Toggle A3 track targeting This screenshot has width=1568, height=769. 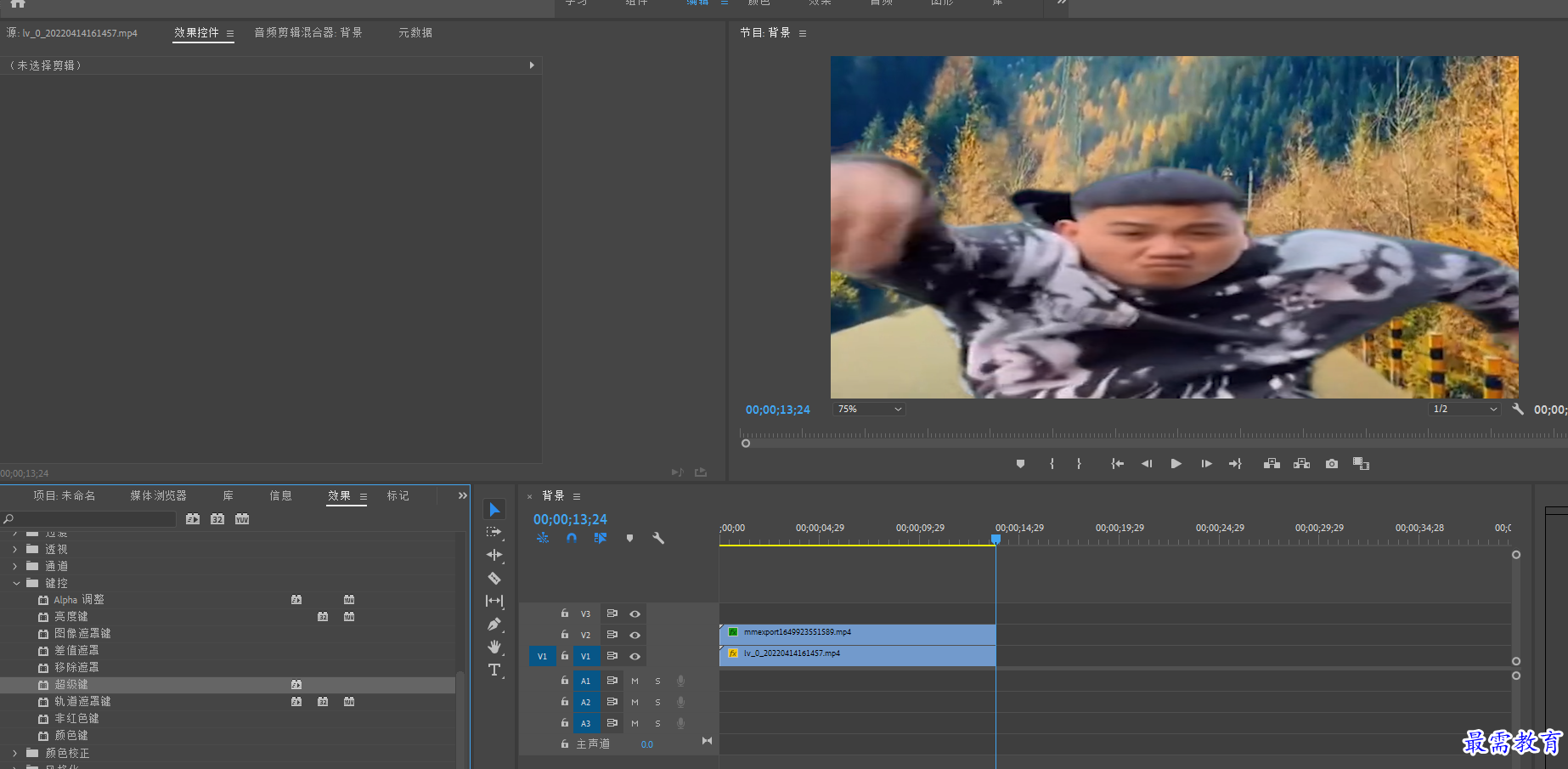[x=585, y=723]
